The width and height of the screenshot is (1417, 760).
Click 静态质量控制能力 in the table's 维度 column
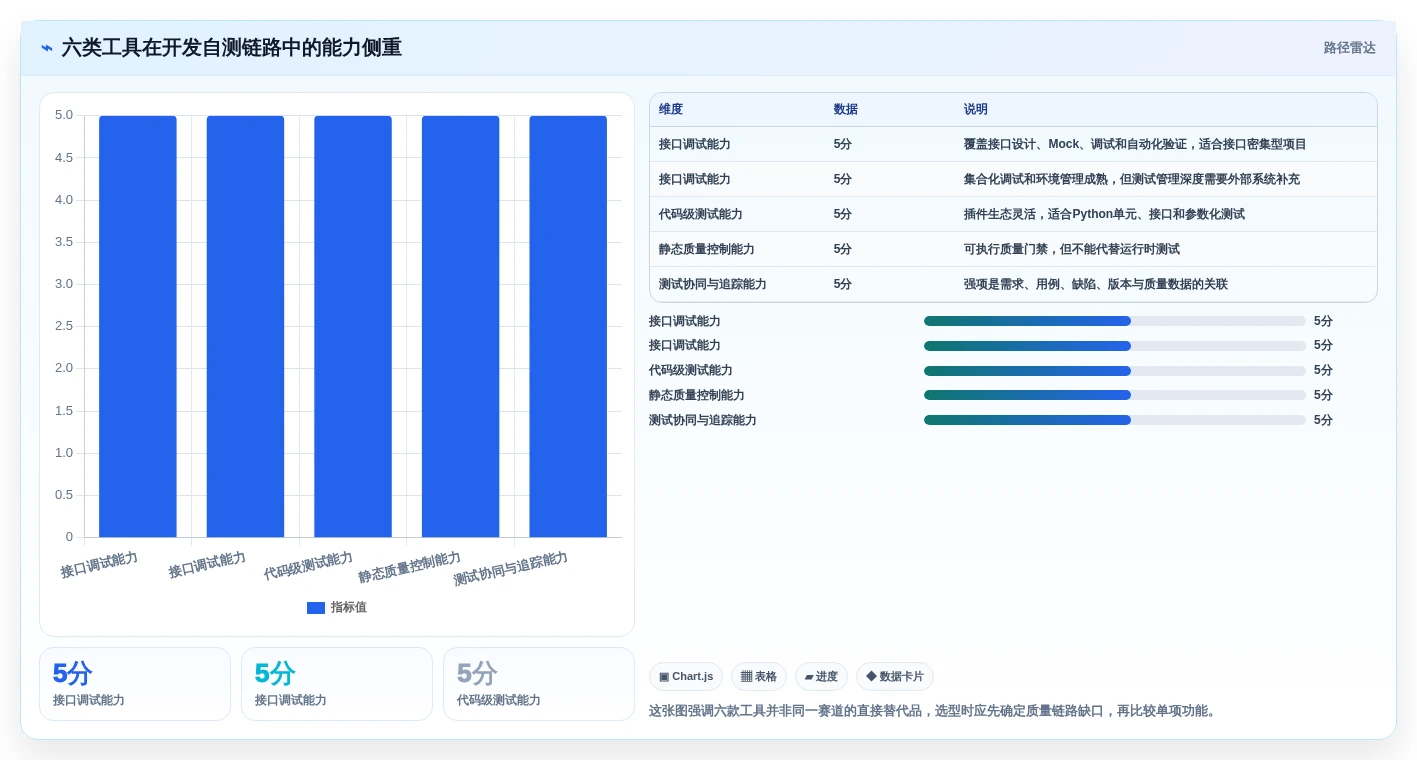[707, 250]
